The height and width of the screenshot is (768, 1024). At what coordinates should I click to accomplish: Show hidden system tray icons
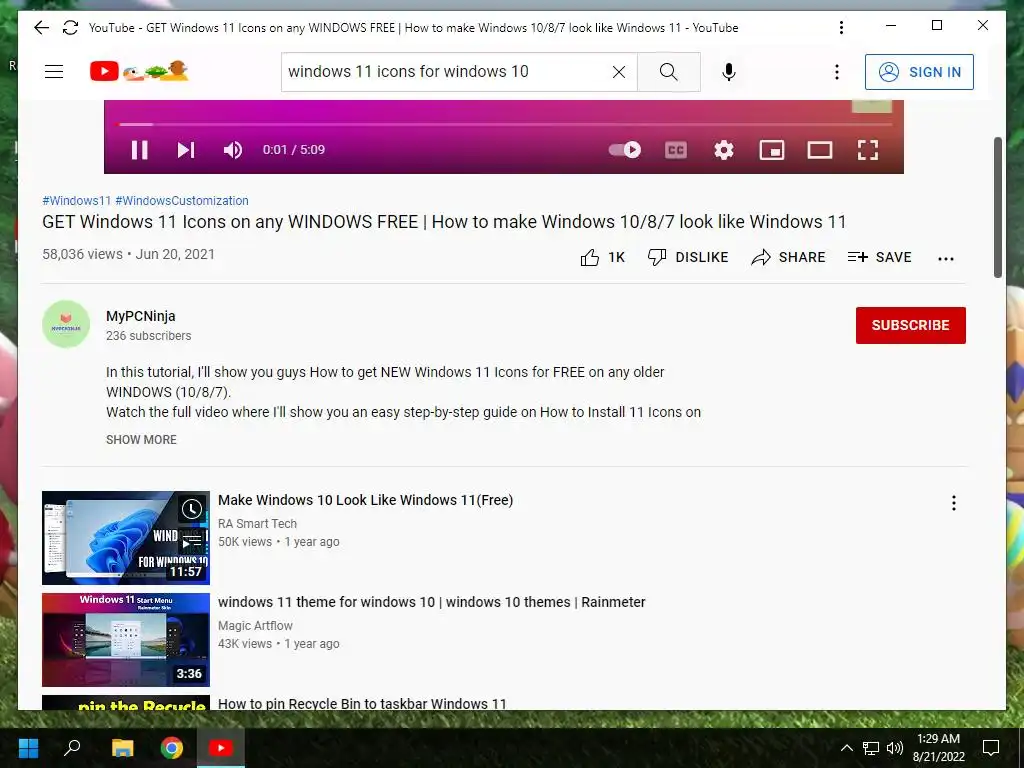pyautogui.click(x=846, y=748)
